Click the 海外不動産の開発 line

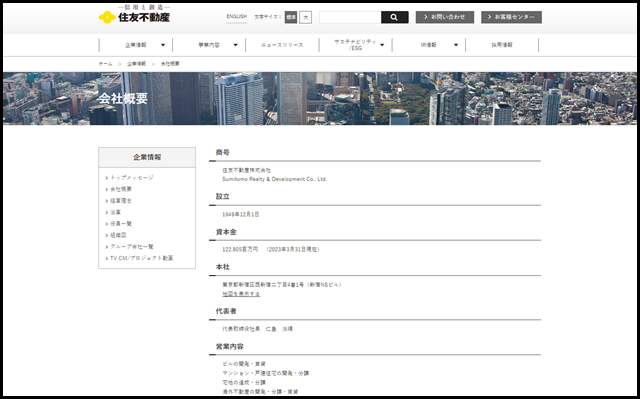tap(260, 392)
